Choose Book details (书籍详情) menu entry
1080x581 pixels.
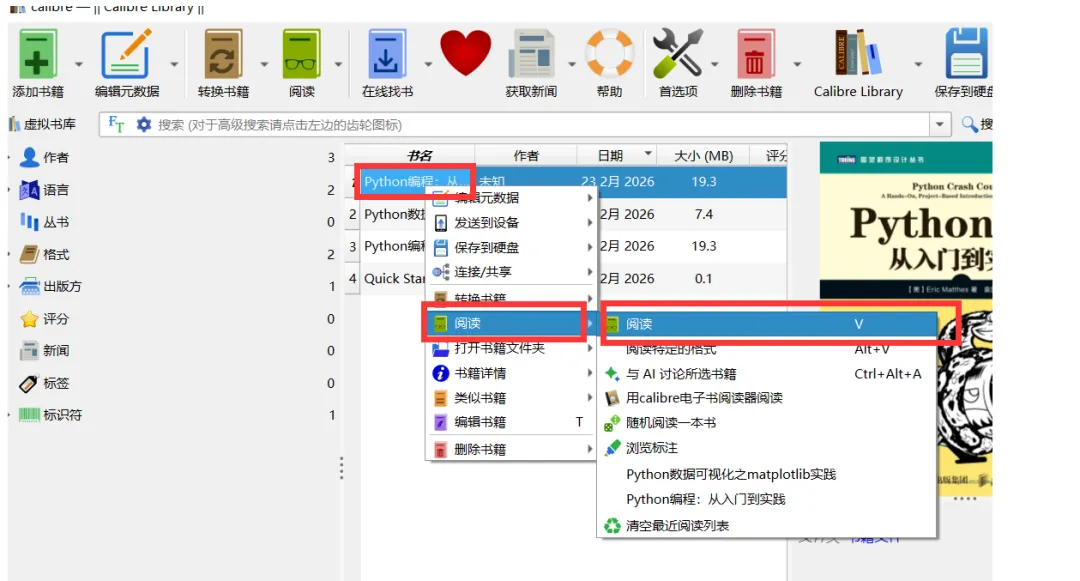tap(512, 373)
